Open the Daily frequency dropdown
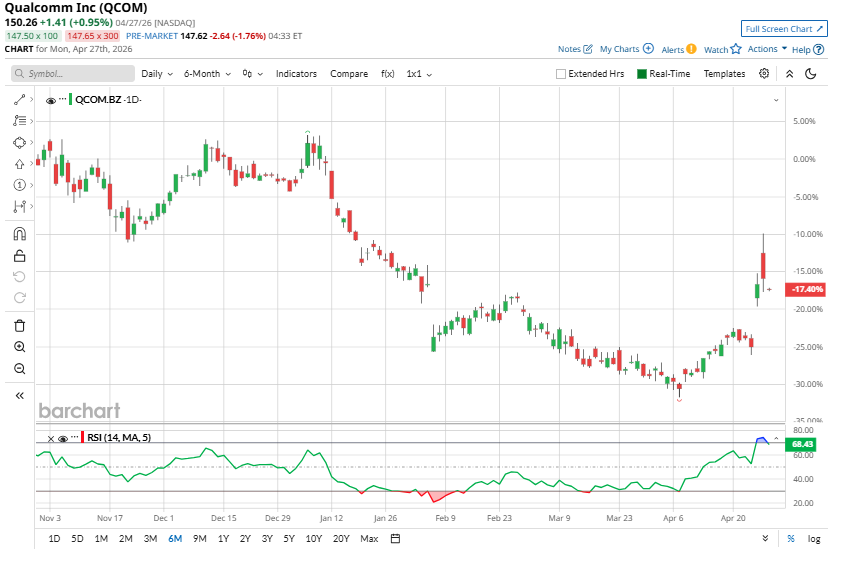Image resolution: width=845 pixels, height=562 pixels. click(x=156, y=73)
